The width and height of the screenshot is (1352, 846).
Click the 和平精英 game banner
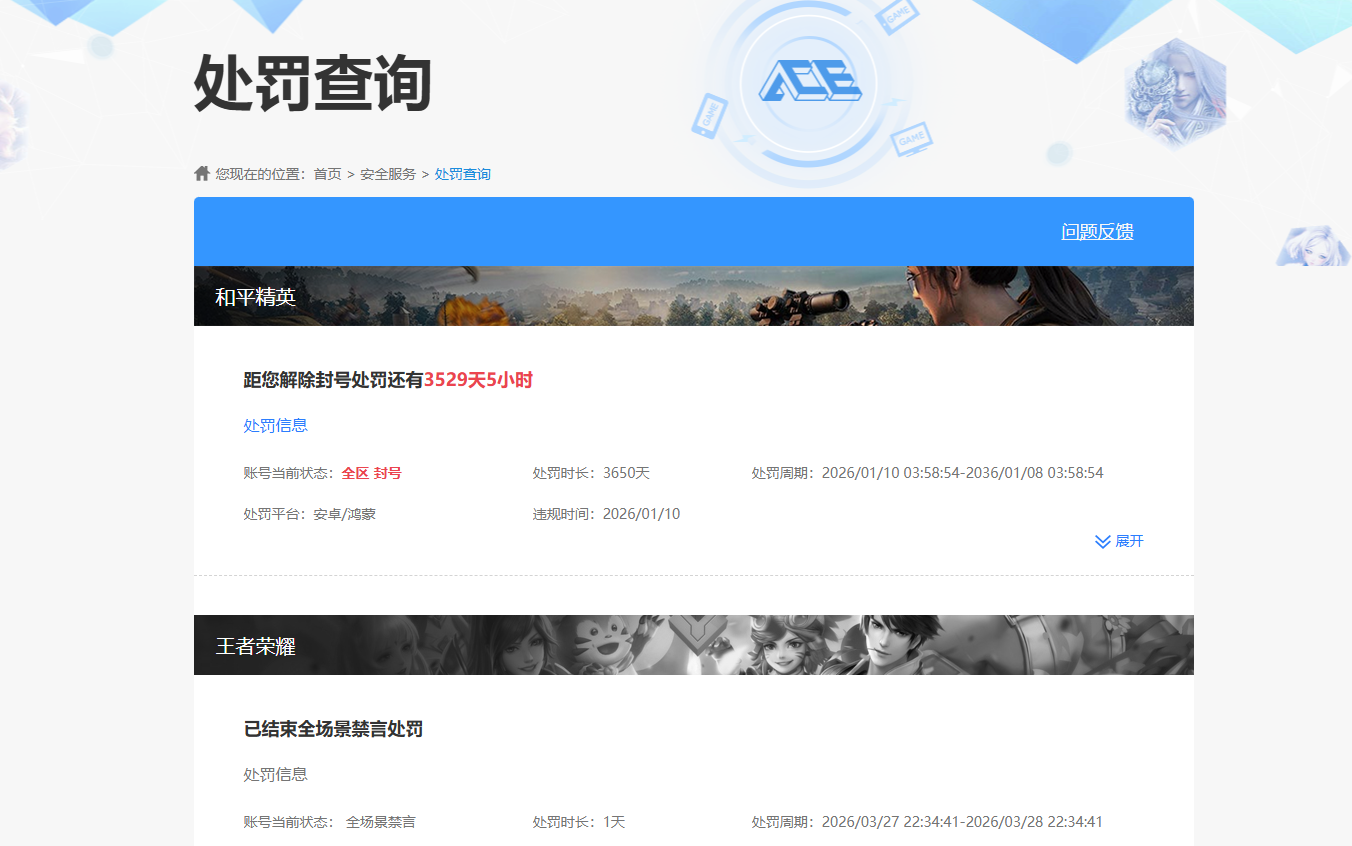click(694, 296)
